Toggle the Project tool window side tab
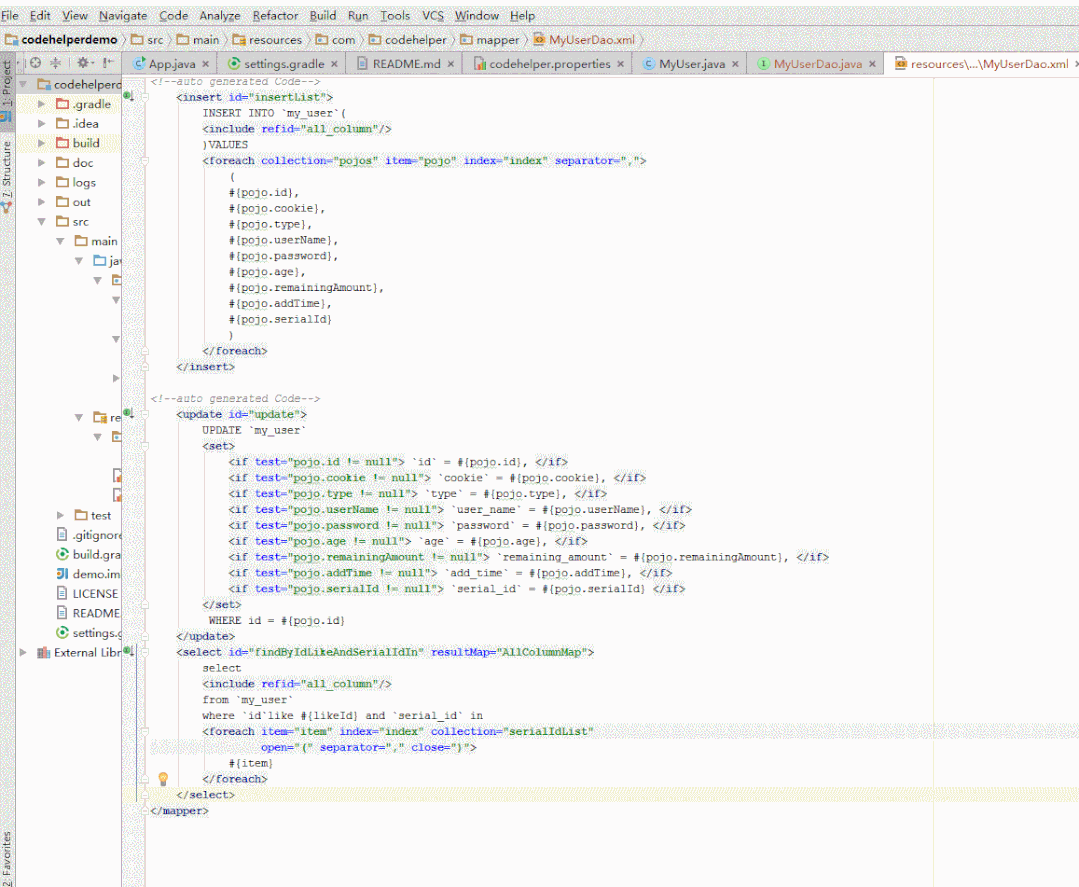Image resolution: width=1079 pixels, height=887 pixels. click(7, 90)
